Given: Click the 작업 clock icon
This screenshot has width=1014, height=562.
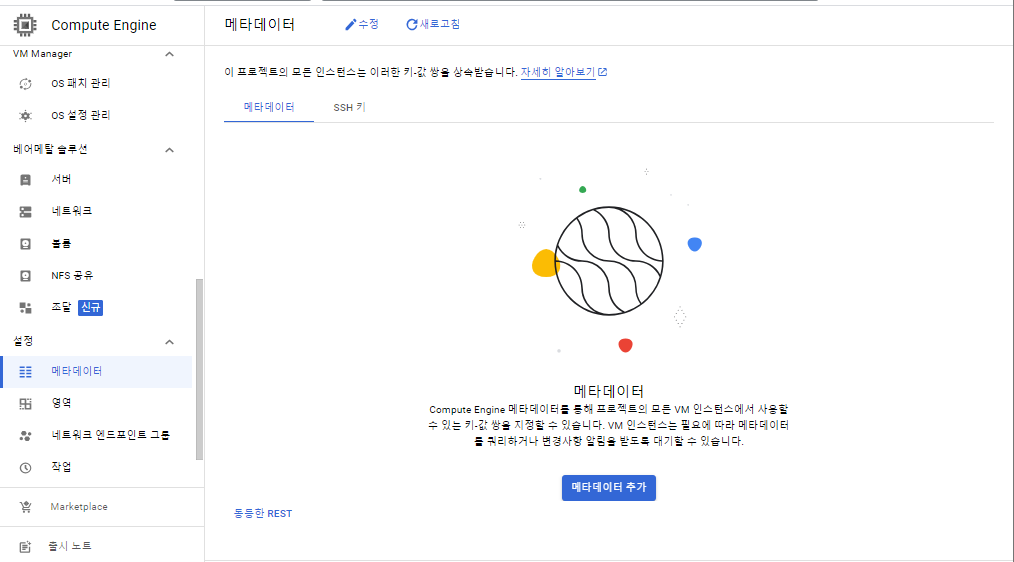Looking at the screenshot, I should point(25,468).
